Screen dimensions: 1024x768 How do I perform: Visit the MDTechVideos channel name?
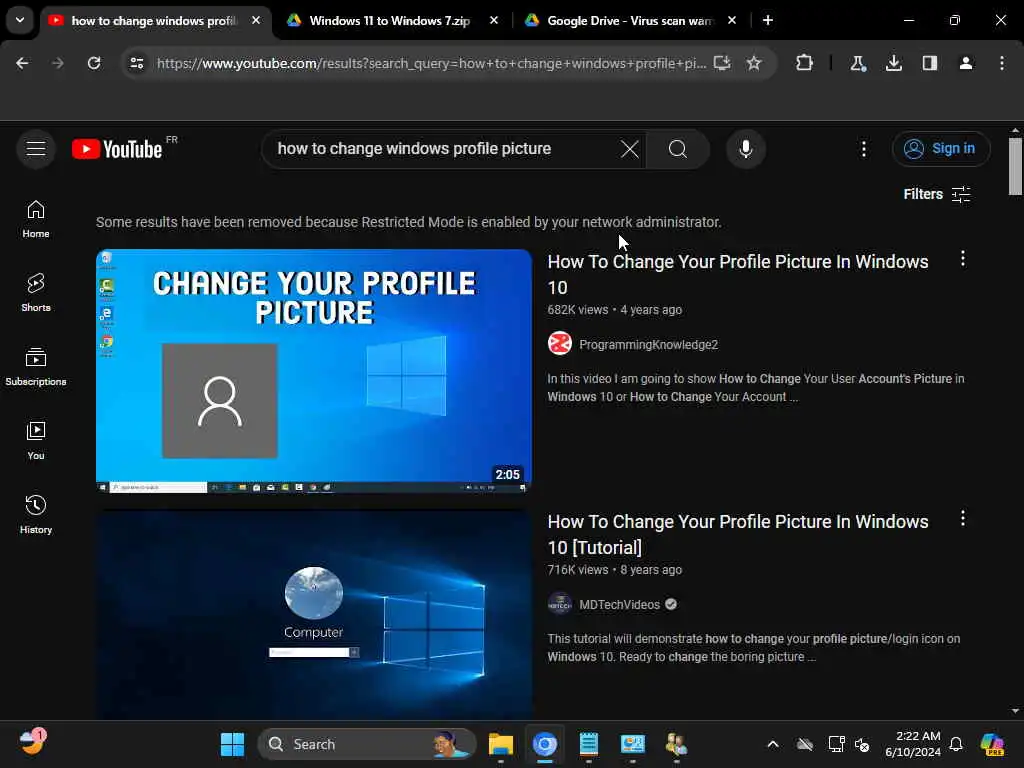click(x=619, y=605)
